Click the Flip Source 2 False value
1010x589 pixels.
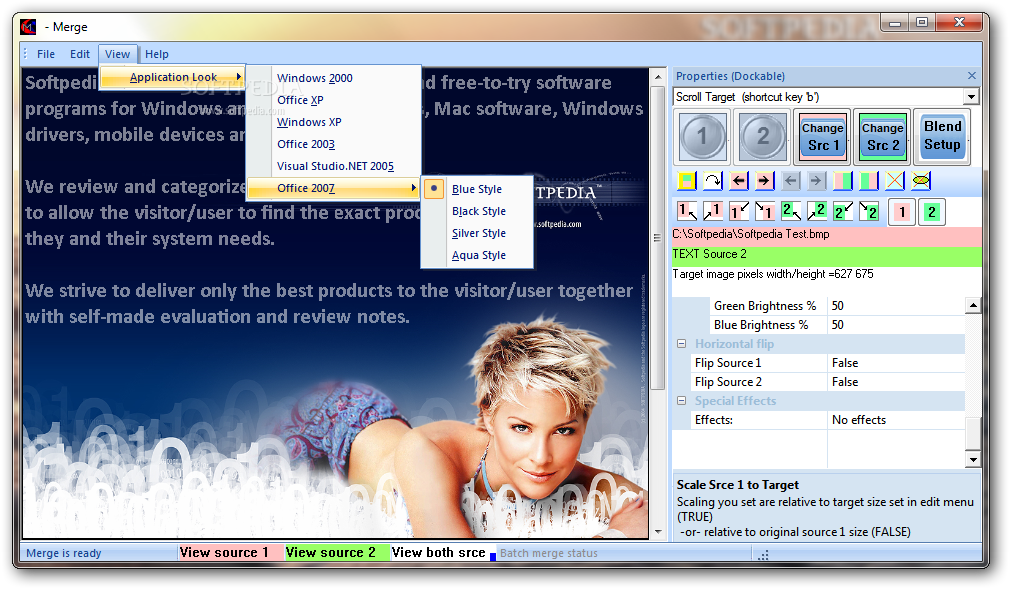coord(895,382)
